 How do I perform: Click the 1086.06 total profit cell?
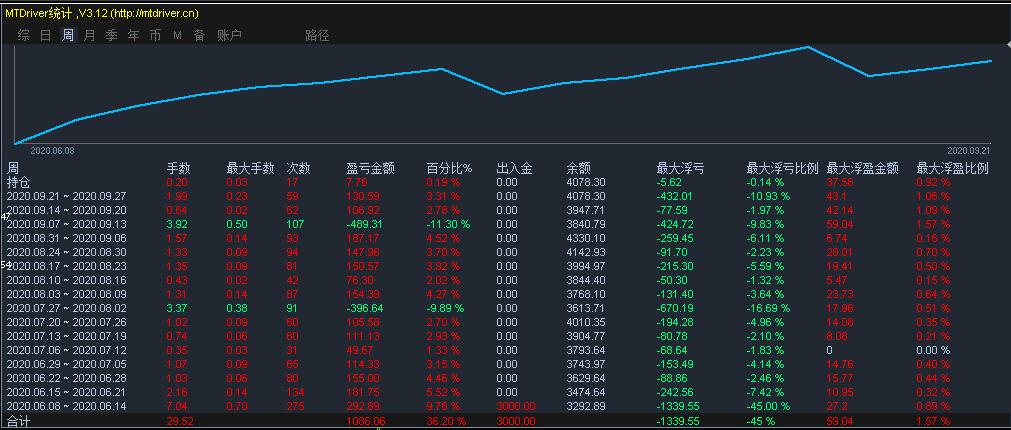(x=366, y=421)
